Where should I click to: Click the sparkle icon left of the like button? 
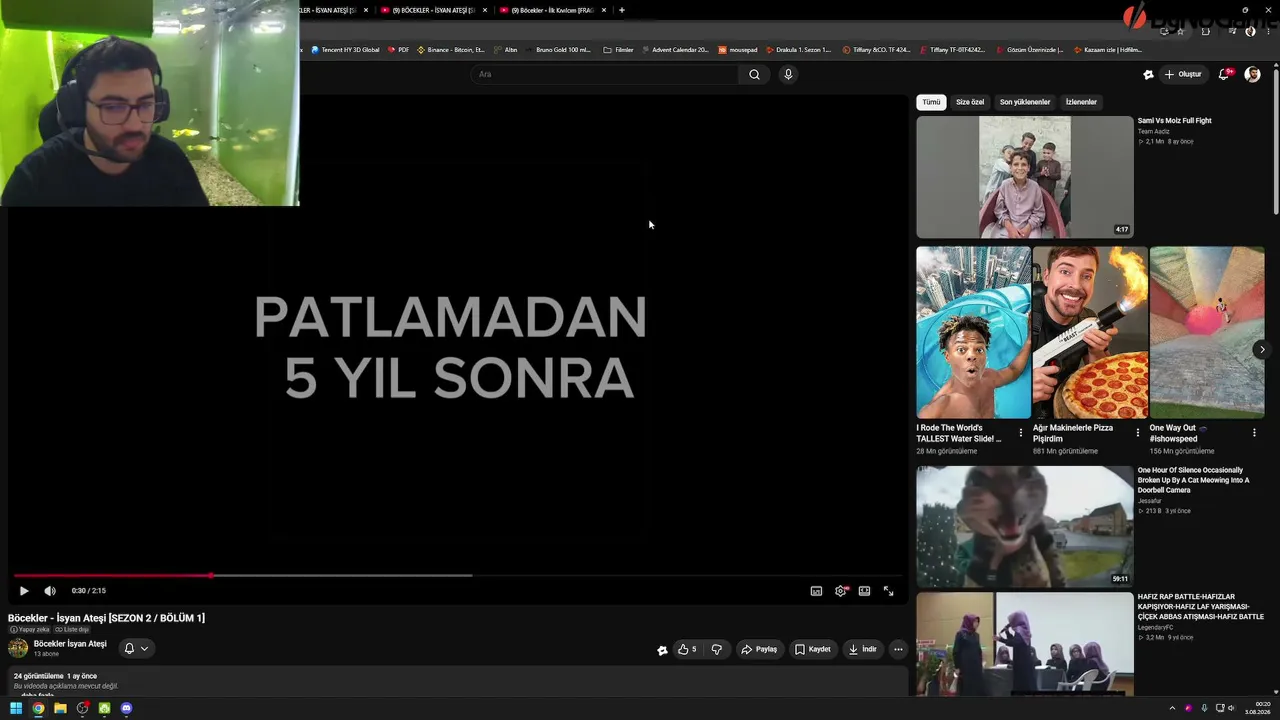coord(662,650)
